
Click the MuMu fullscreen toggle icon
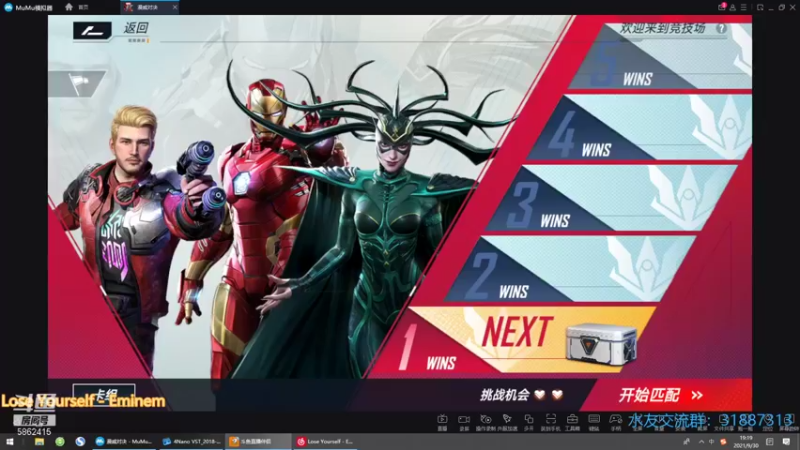click(760, 8)
